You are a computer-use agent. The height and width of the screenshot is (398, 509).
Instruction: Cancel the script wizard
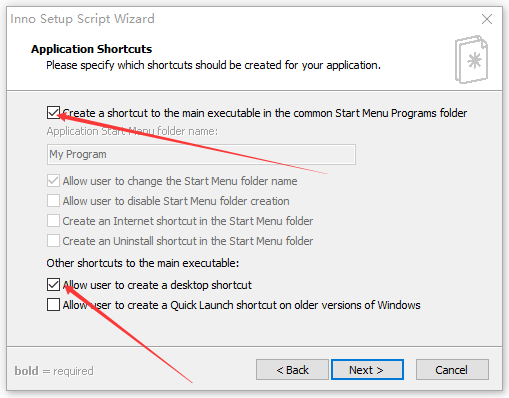pyautogui.click(x=452, y=370)
